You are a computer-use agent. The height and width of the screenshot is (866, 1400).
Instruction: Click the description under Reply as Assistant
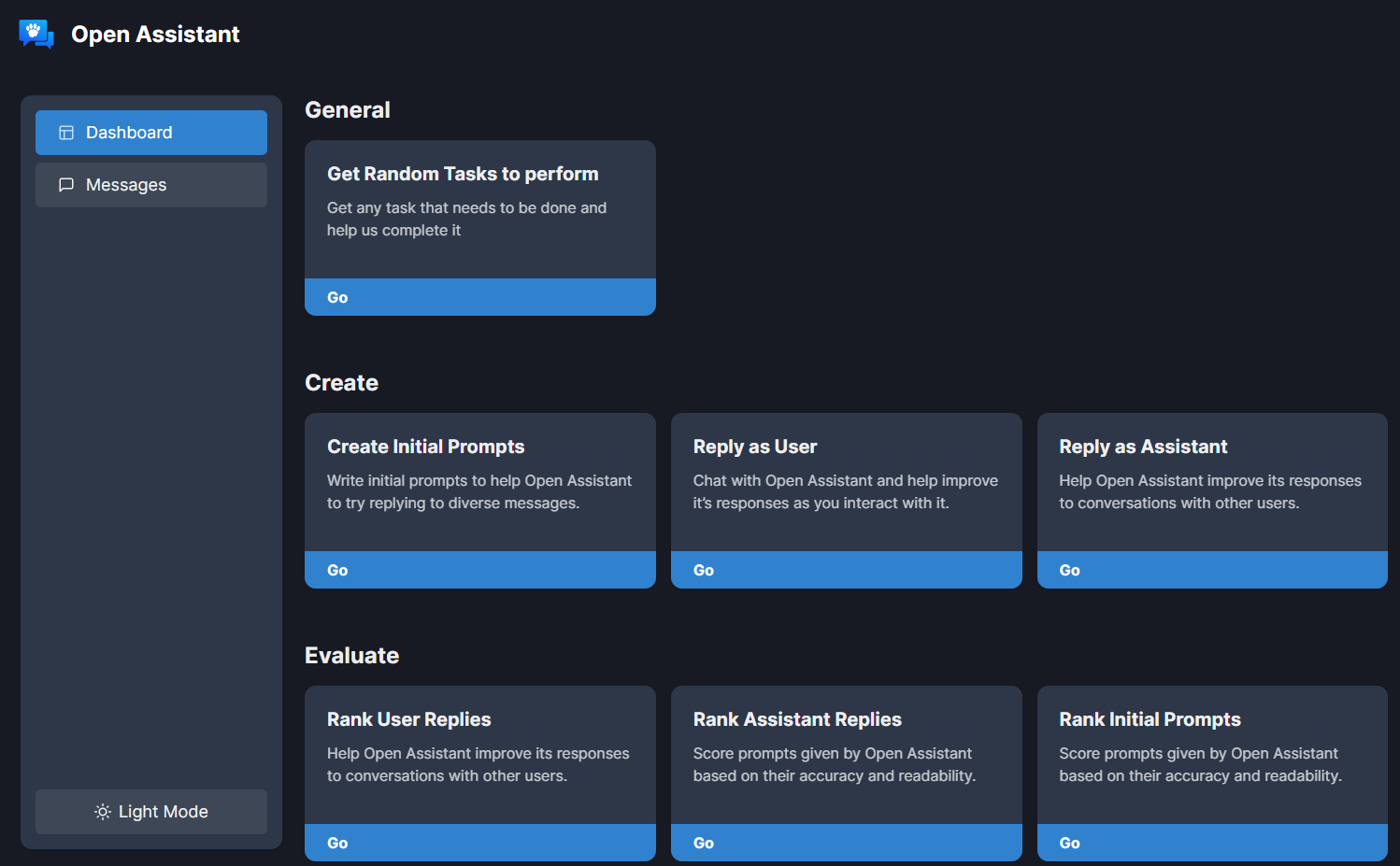[1210, 491]
